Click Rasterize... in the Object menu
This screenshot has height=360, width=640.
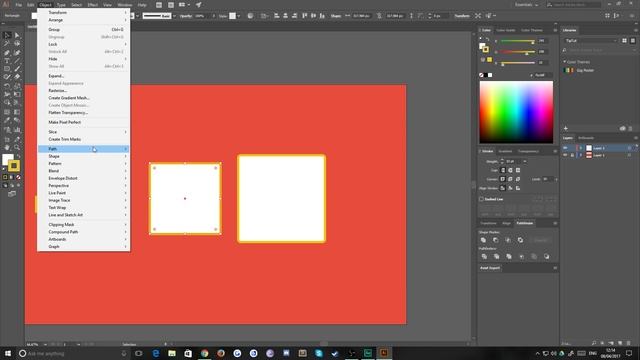click(84, 91)
